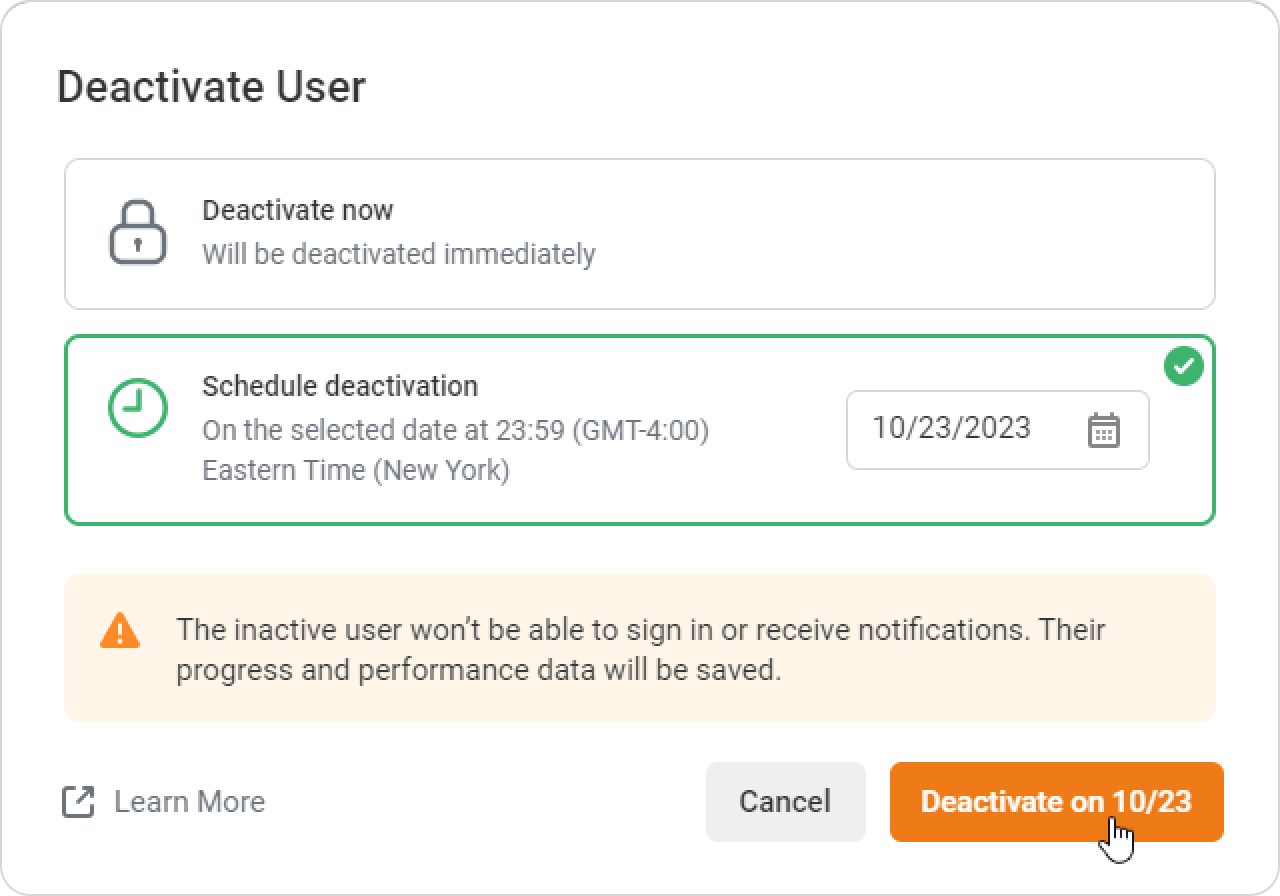Click the orange warning triangle icon
1280x896 pixels.
pyautogui.click(x=120, y=631)
